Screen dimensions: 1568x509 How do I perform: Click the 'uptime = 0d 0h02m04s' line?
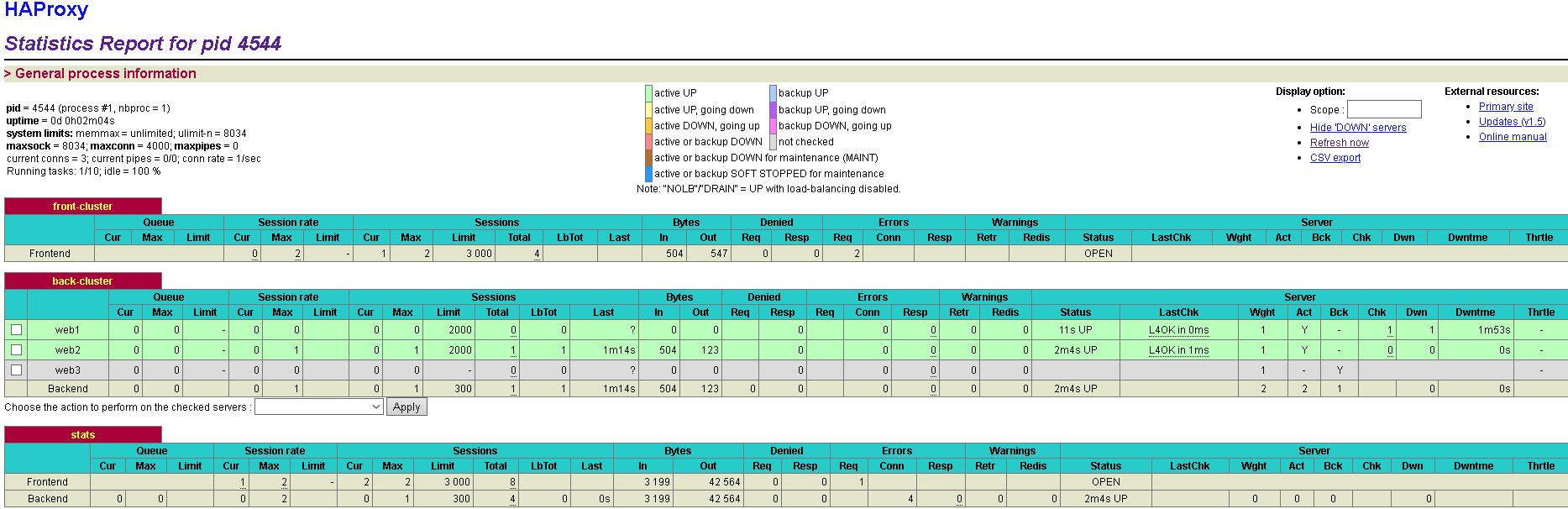[x=60, y=121]
